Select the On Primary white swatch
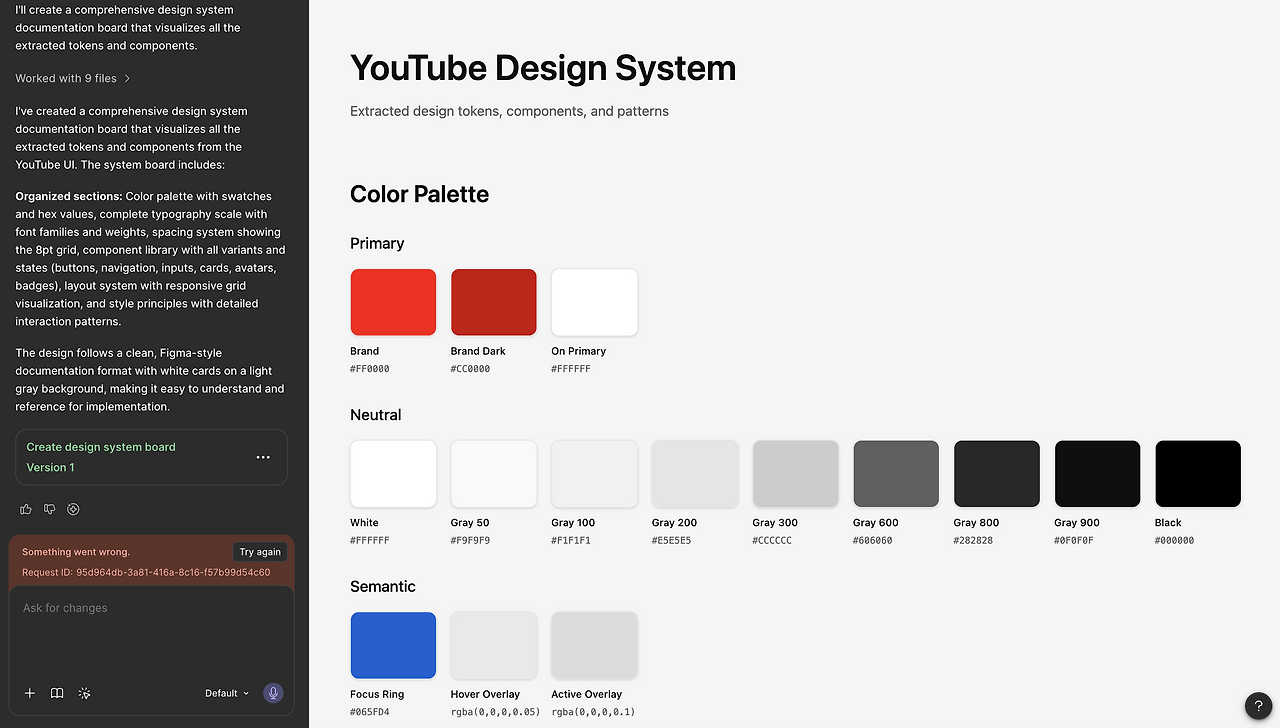This screenshot has height=728, width=1280. point(594,302)
